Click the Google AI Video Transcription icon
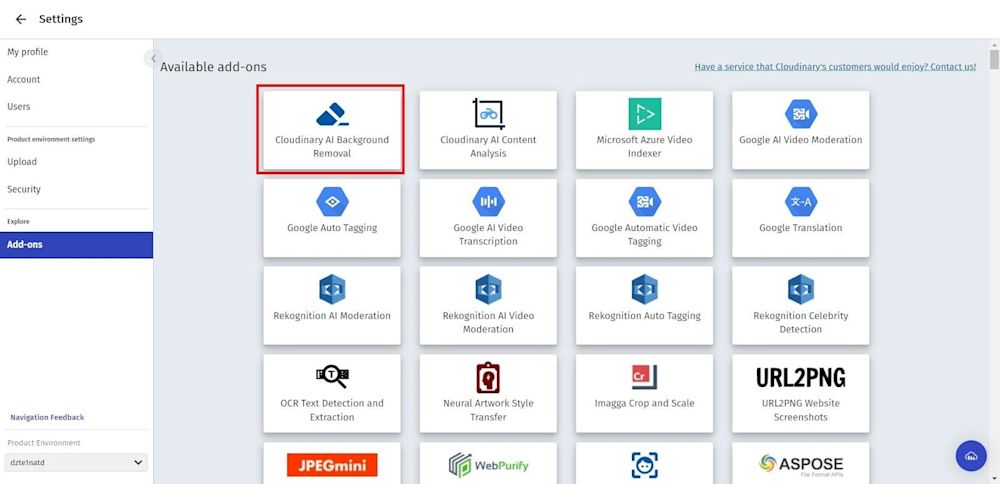 point(489,202)
